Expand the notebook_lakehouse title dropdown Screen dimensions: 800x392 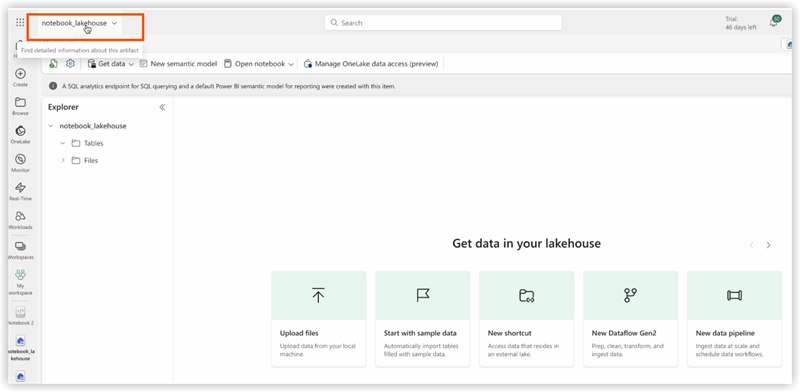(x=79, y=23)
